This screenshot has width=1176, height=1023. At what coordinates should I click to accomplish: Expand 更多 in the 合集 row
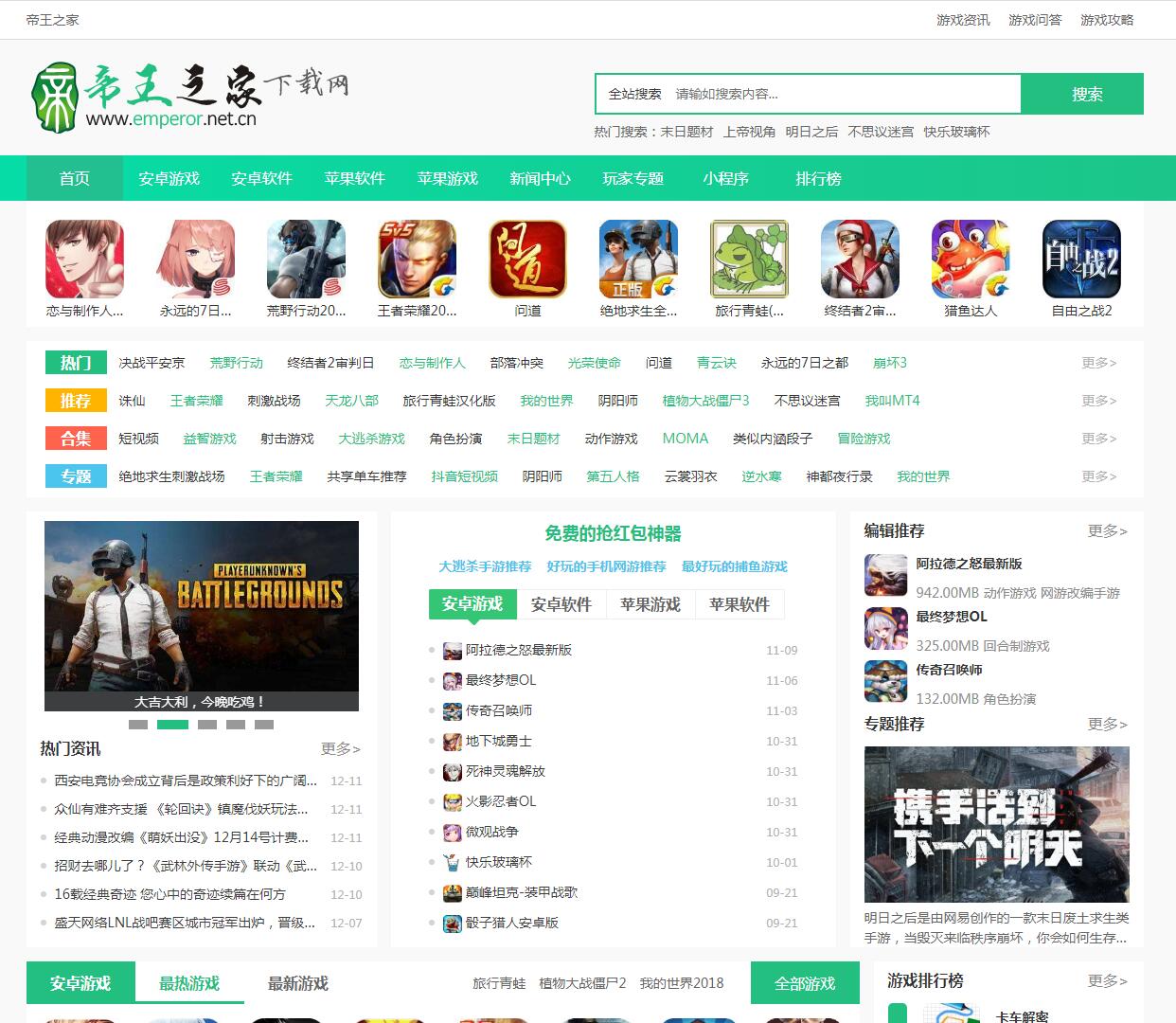[x=1099, y=439]
